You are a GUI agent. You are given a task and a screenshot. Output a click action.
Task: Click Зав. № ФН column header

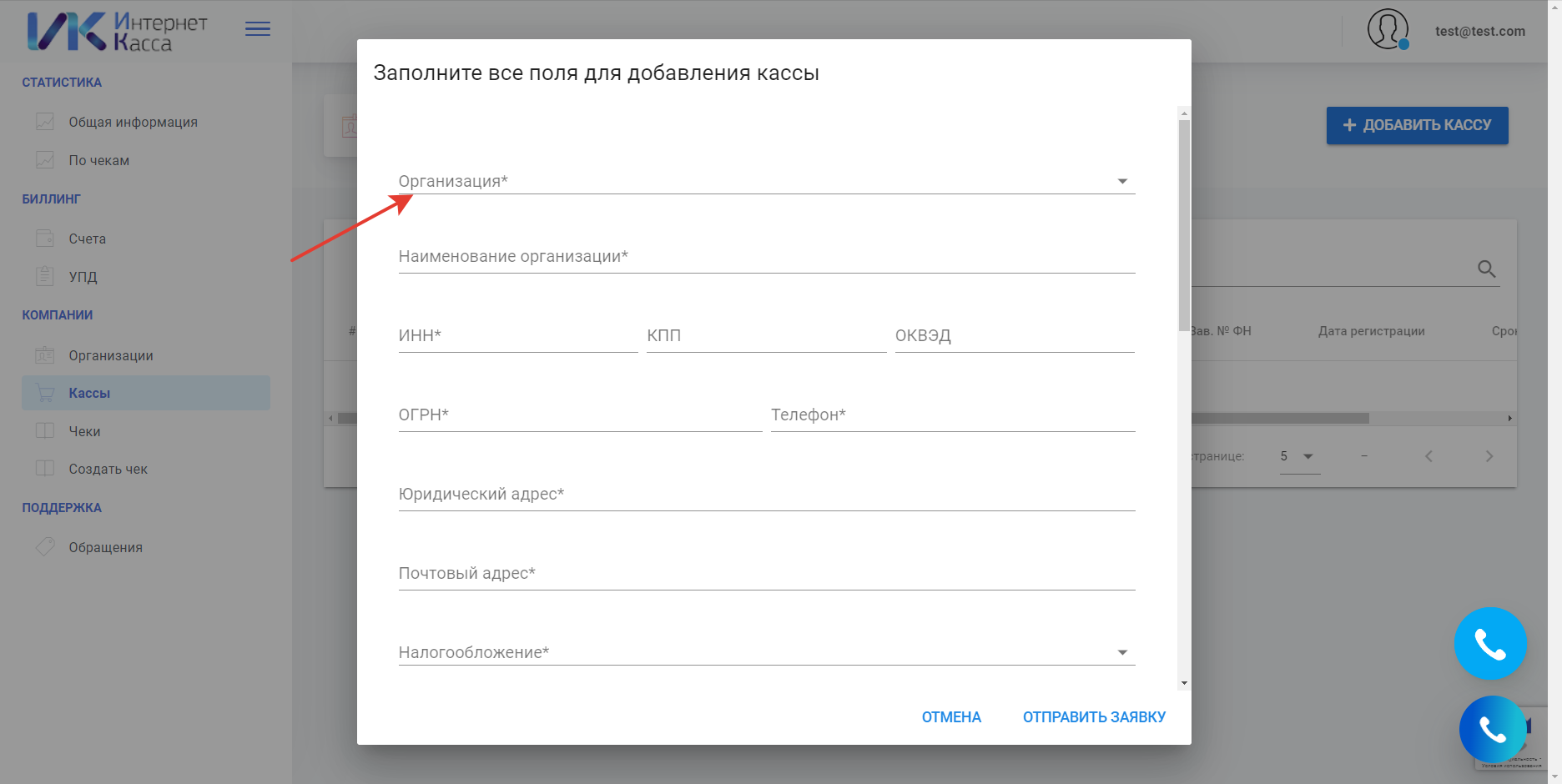(1221, 331)
